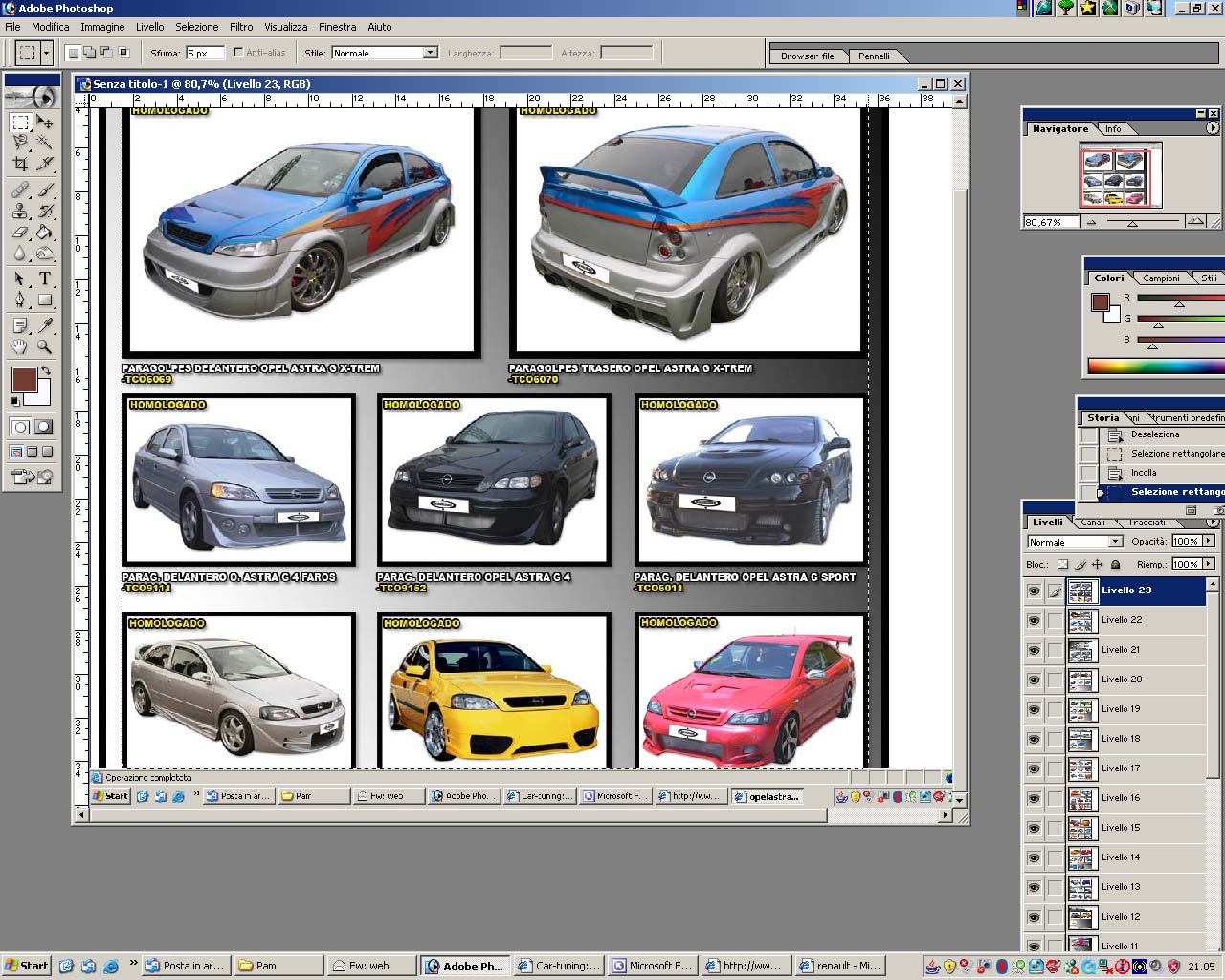
Task: Select the Hand tool
Action: pyautogui.click(x=20, y=346)
